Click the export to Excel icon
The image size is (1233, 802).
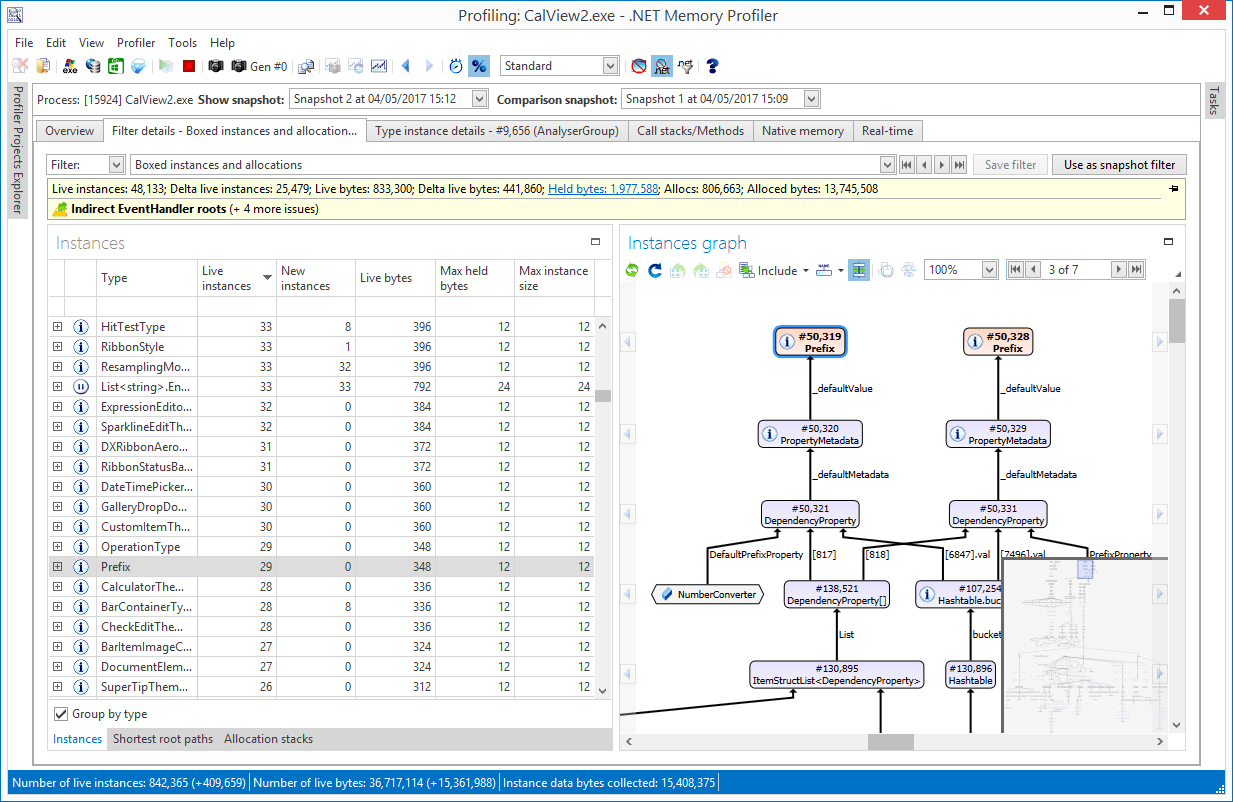pos(116,66)
